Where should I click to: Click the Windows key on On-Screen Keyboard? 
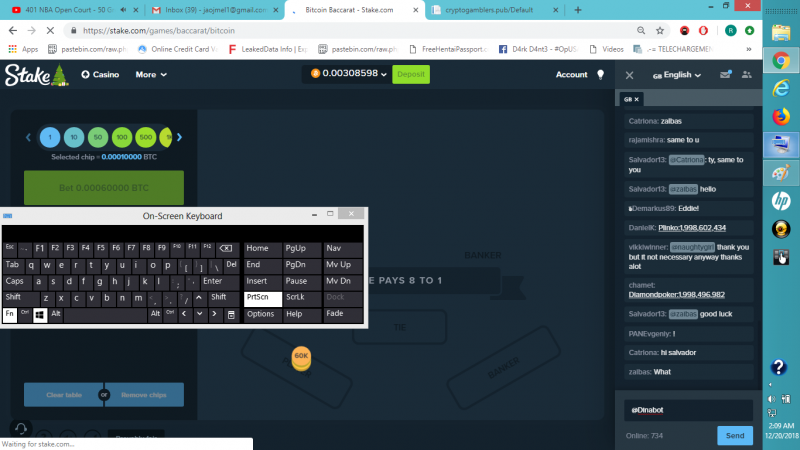point(40,315)
